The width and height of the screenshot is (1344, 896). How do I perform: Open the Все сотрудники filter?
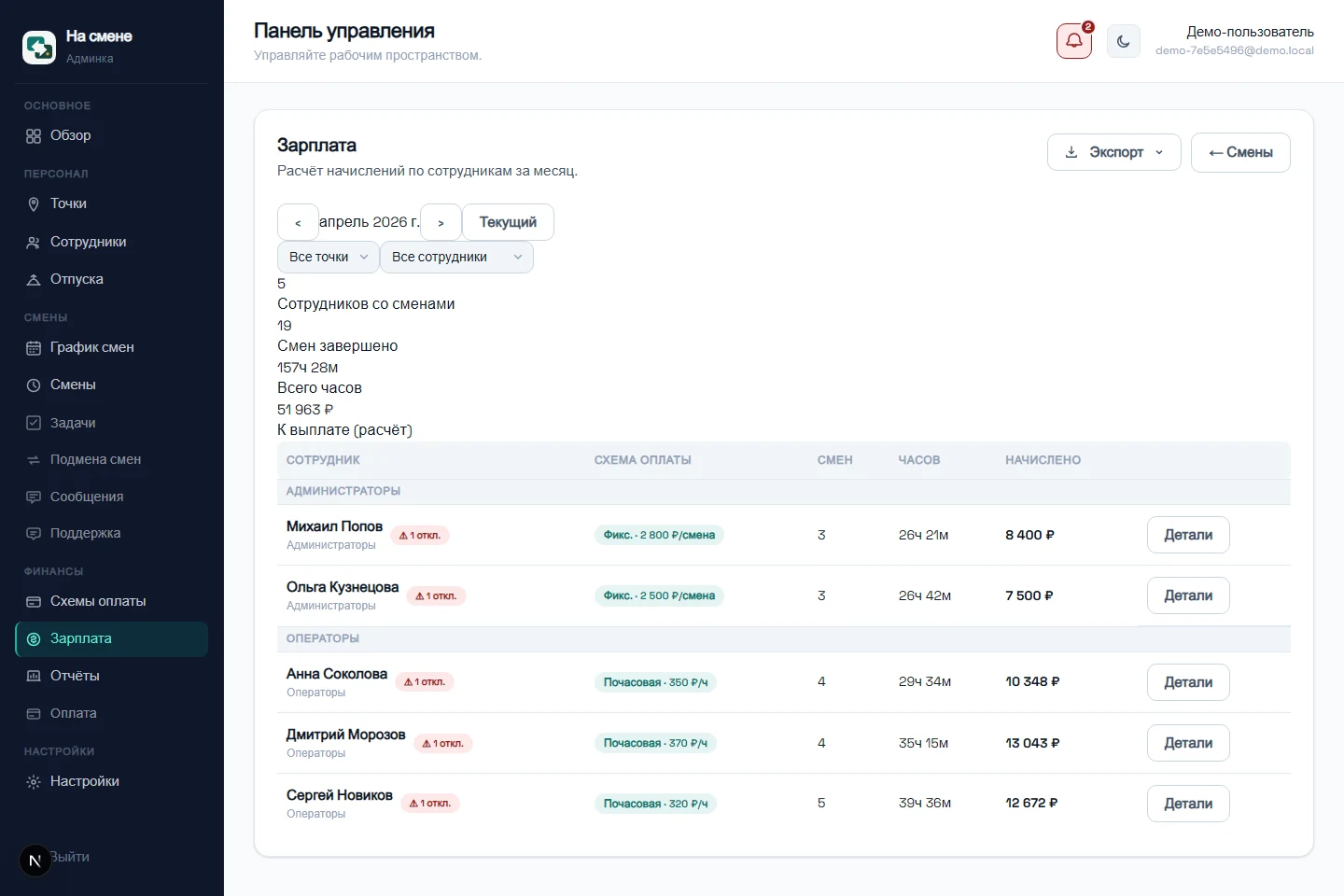point(456,257)
